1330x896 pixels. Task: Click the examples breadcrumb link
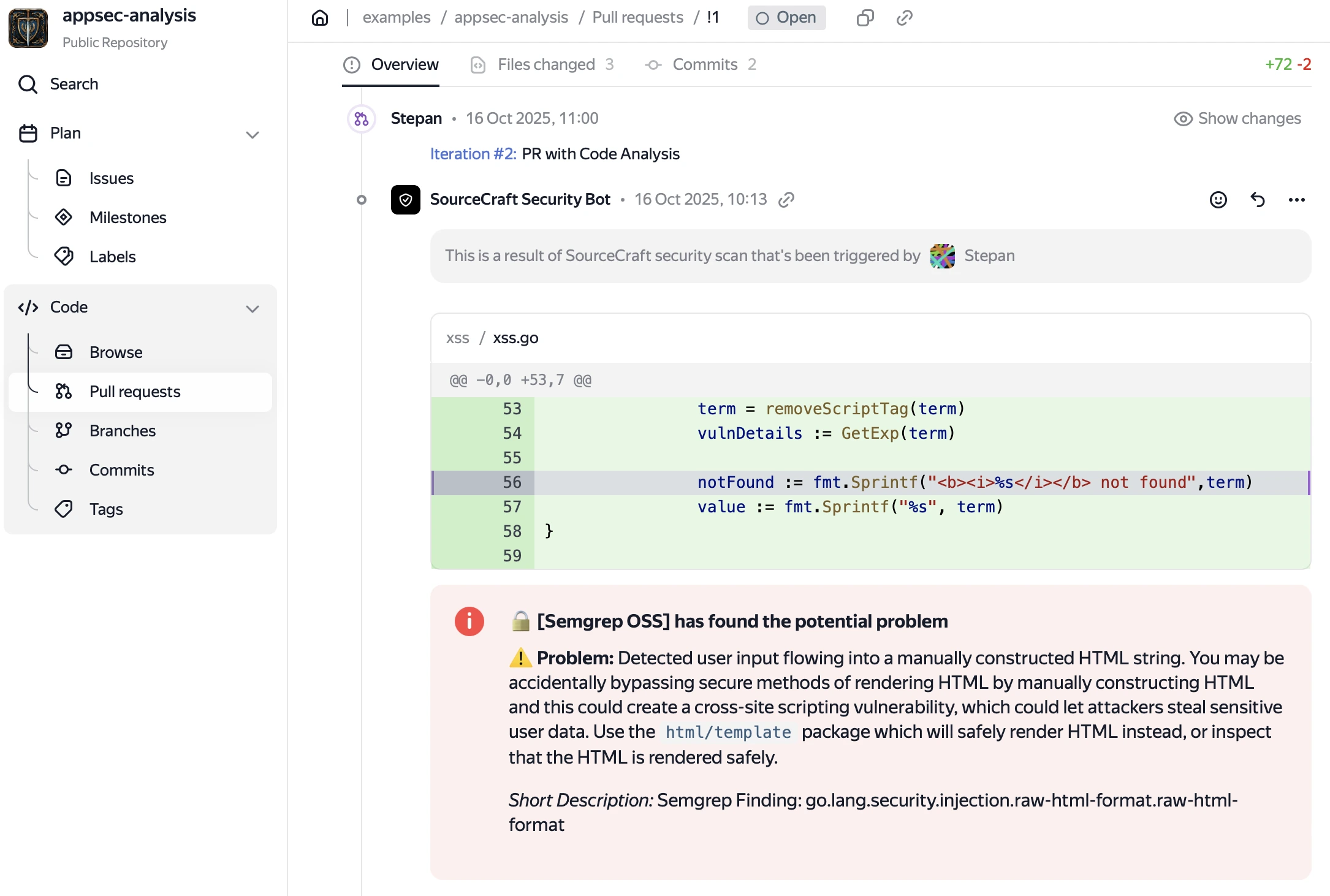point(396,18)
